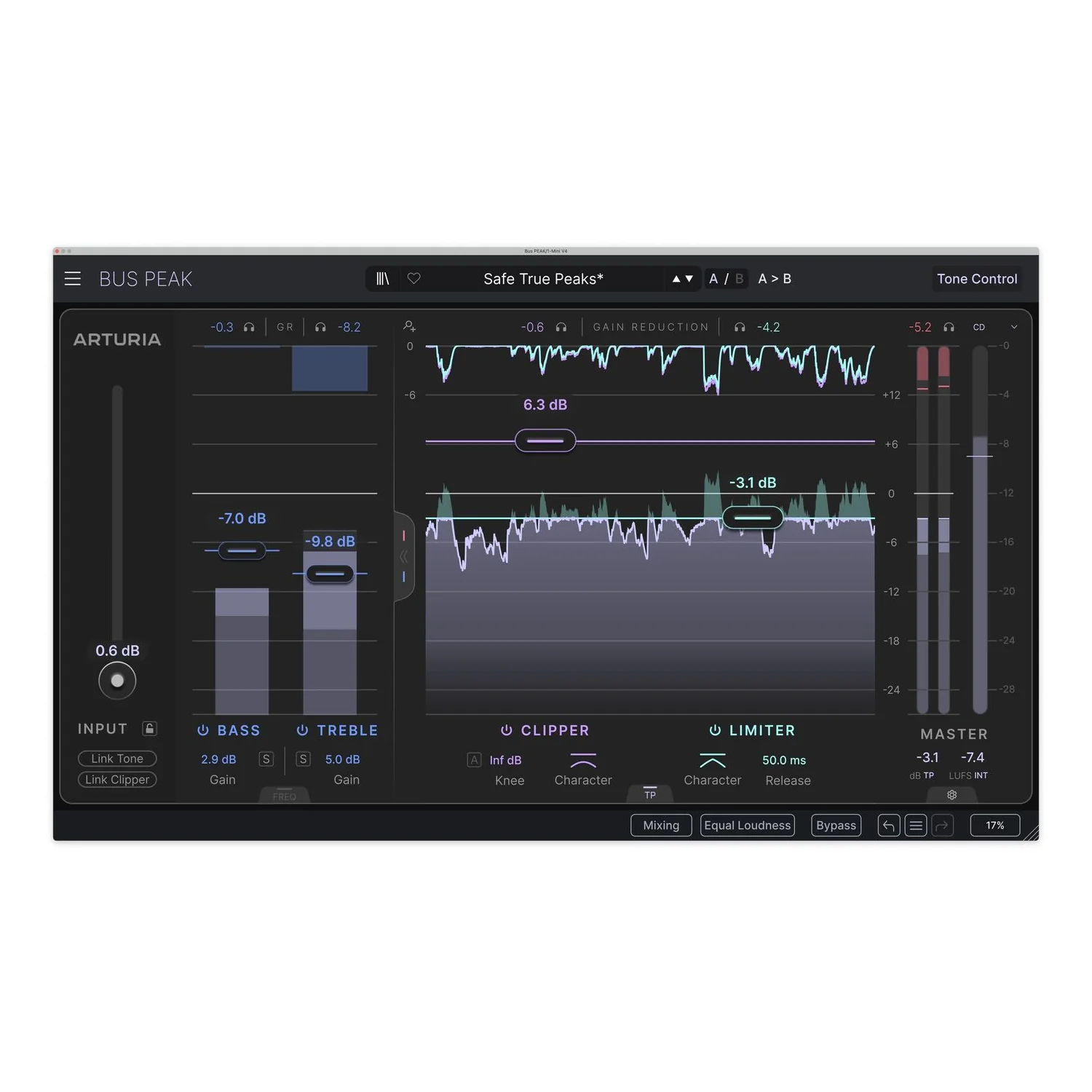Open the preset library browser icon
The image size is (1092, 1092).
coord(382,279)
